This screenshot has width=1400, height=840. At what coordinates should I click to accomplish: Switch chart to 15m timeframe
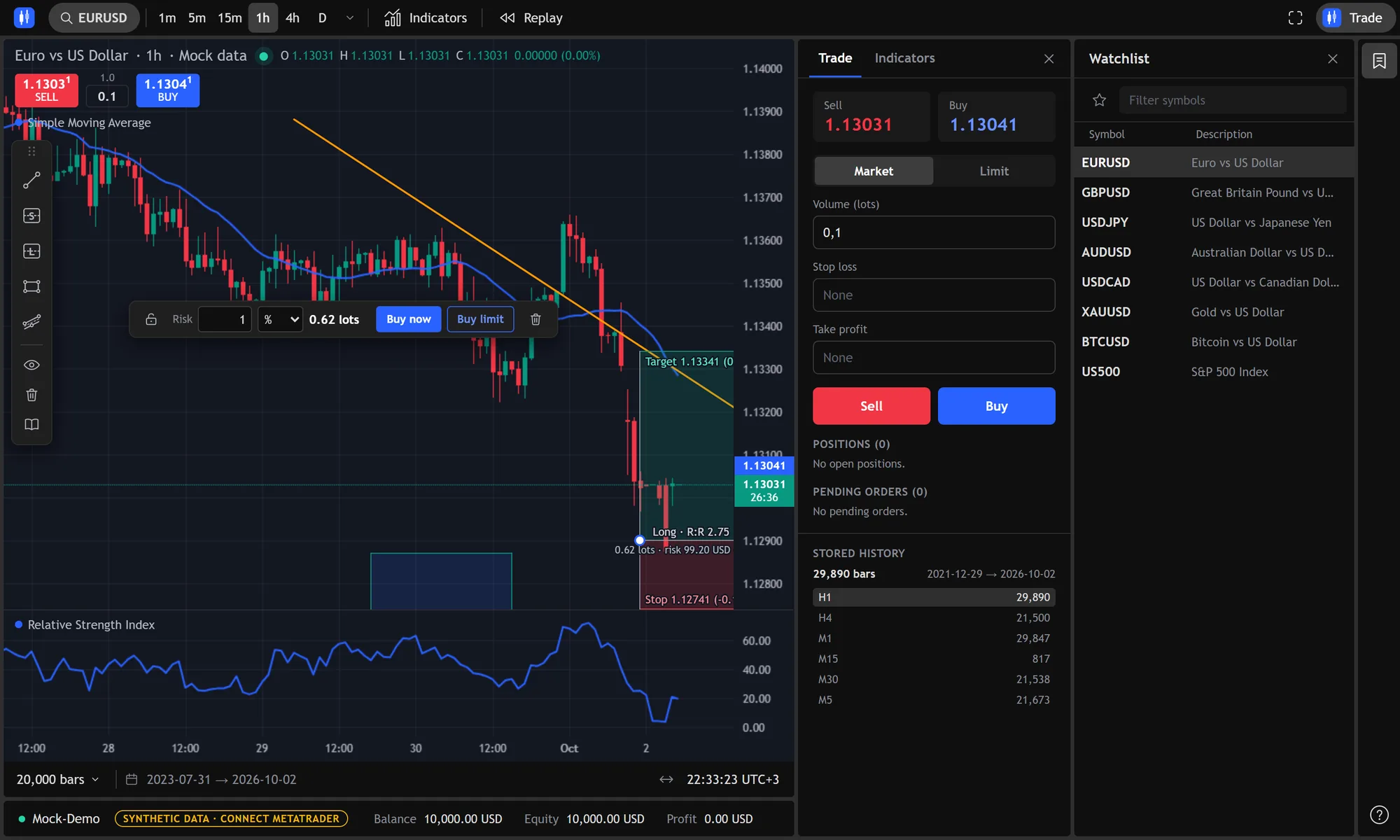230,17
